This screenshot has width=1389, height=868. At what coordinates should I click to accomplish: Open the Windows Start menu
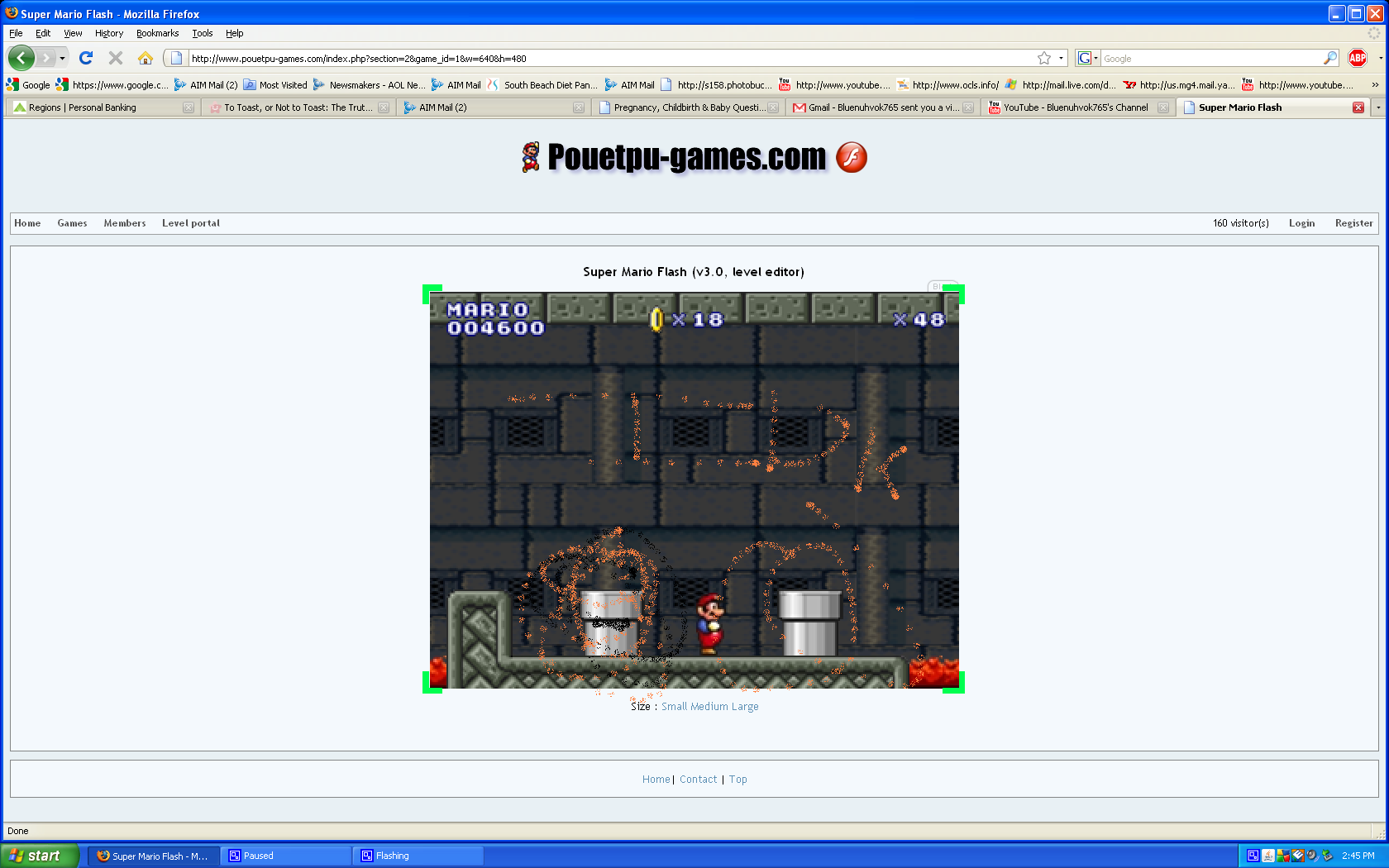40,856
